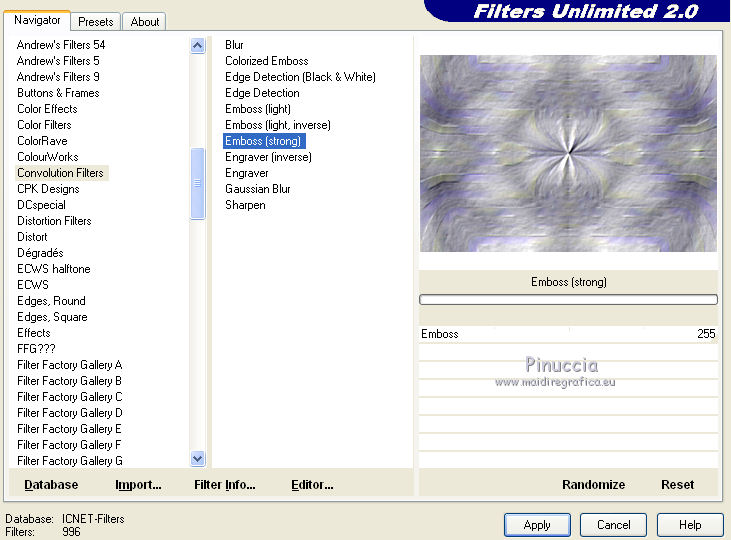731x540 pixels.
Task: Switch to the Navigator tab
Action: pos(37,20)
